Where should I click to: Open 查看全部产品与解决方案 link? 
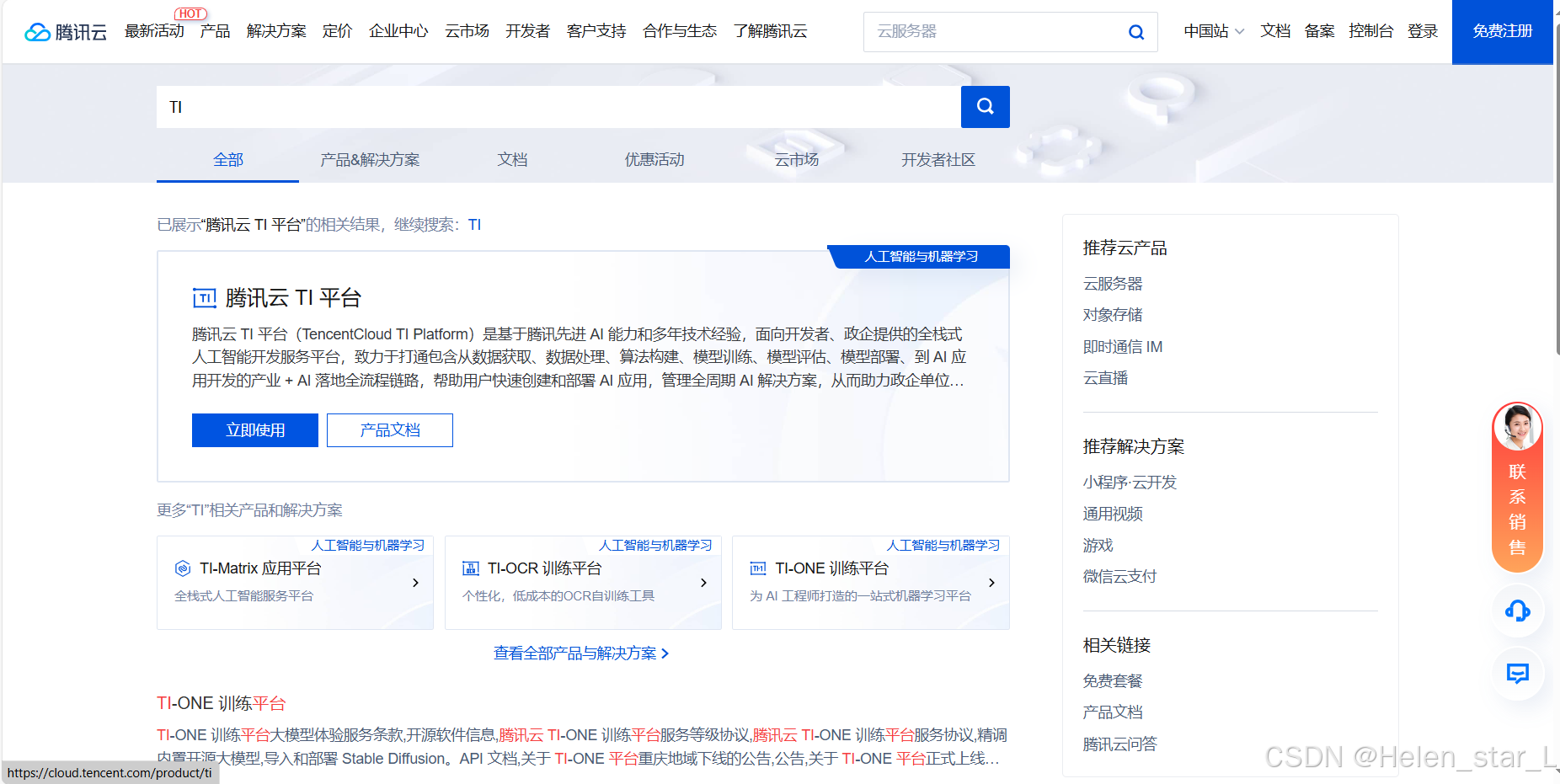(581, 653)
